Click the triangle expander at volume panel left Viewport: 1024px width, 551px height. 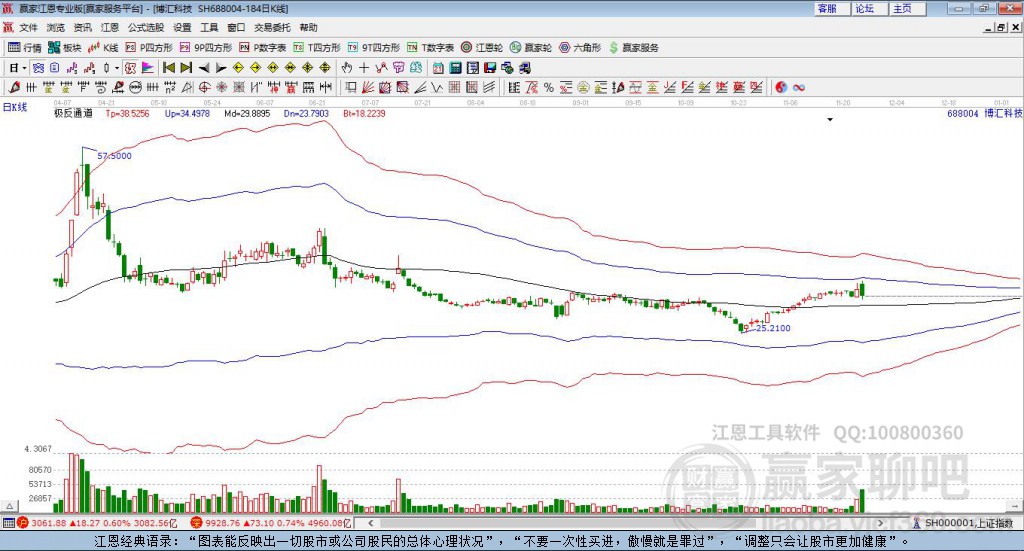(x=9, y=506)
